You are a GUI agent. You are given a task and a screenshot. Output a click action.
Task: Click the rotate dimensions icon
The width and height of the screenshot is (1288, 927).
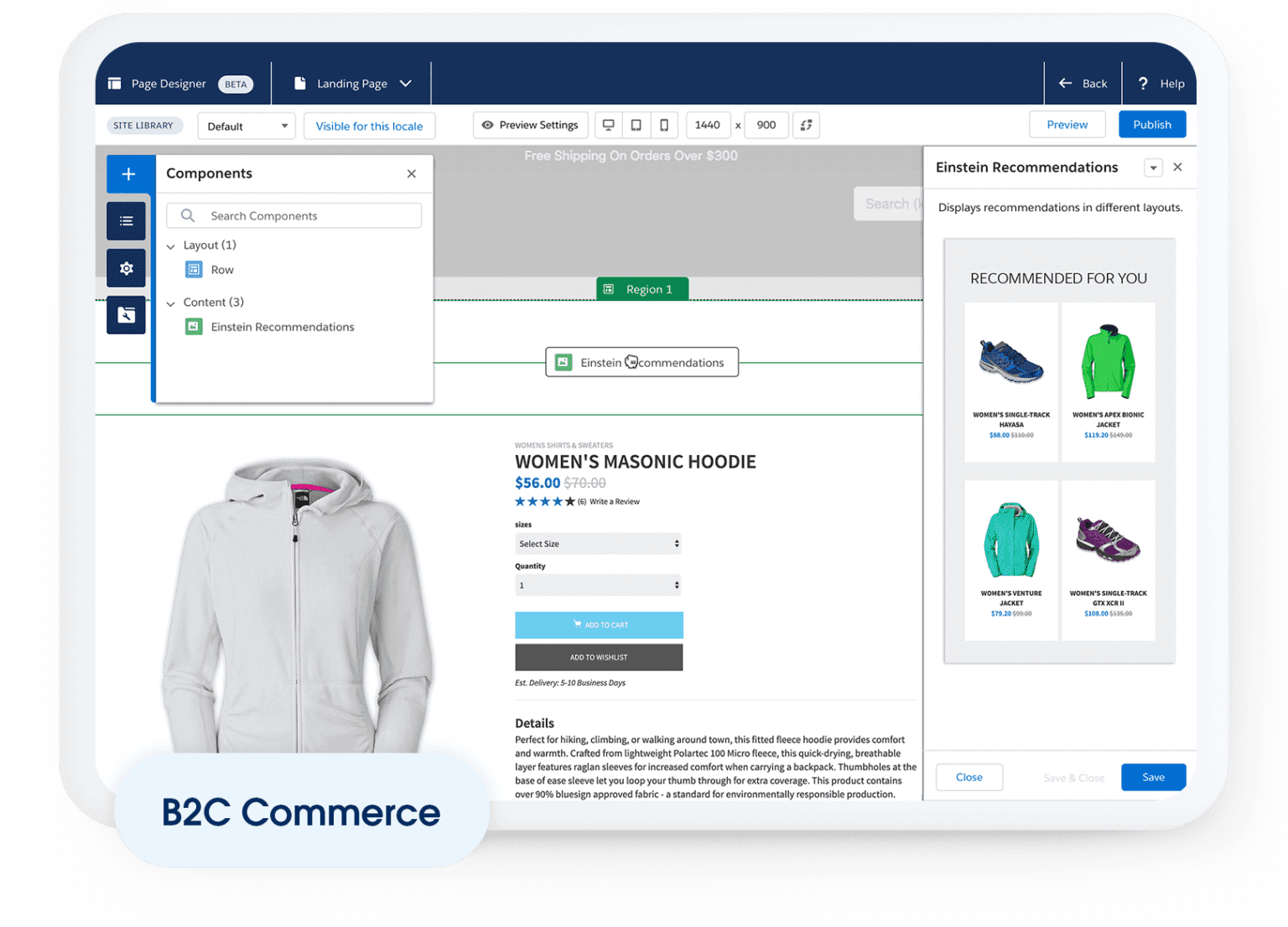click(x=806, y=125)
